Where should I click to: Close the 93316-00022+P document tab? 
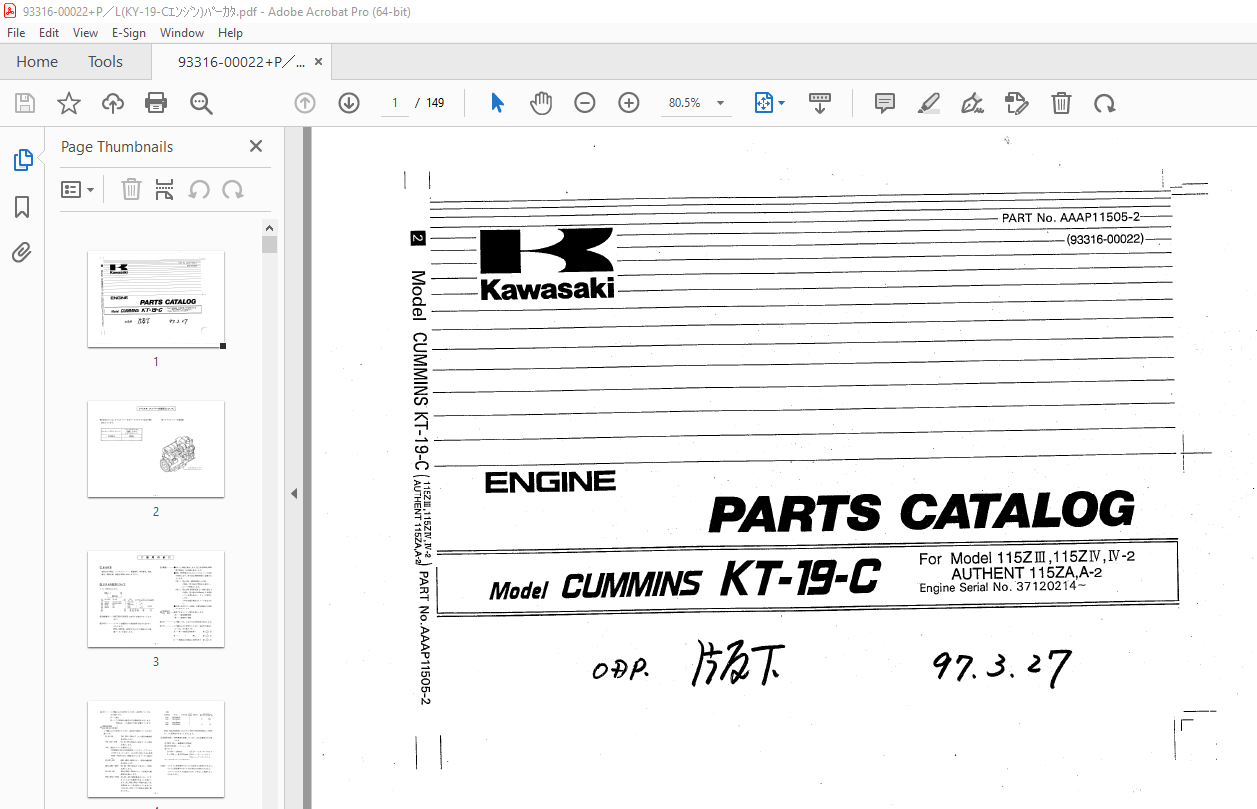pyautogui.click(x=319, y=61)
